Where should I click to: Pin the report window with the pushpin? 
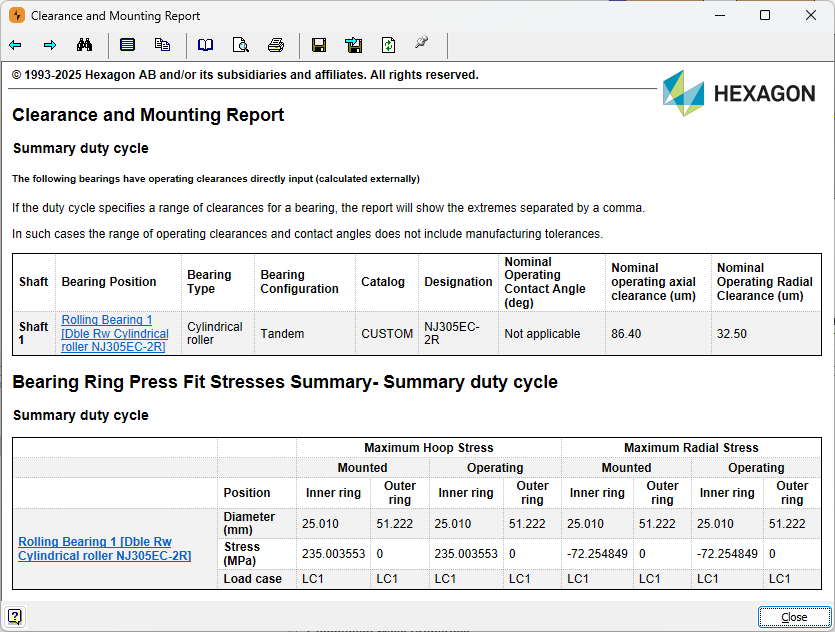click(421, 43)
